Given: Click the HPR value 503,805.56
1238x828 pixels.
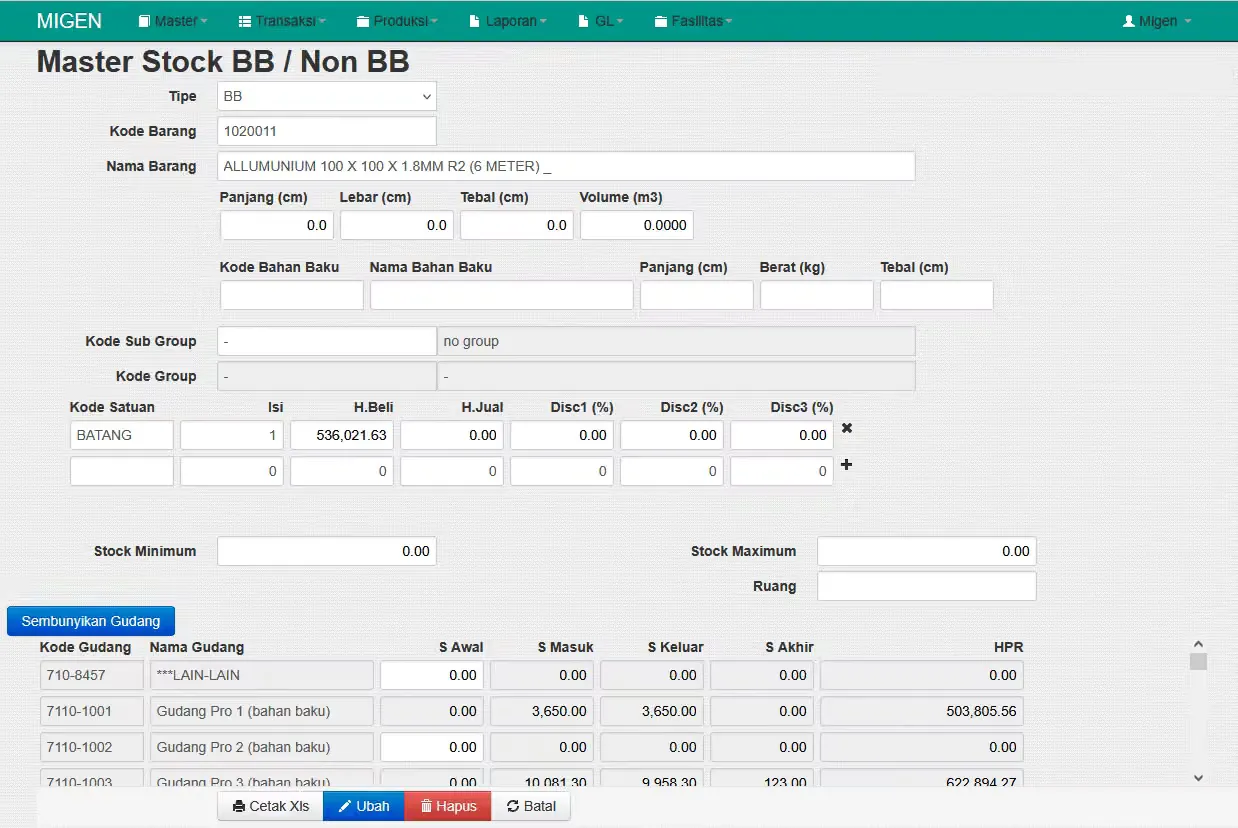Looking at the screenshot, I should click(922, 711).
